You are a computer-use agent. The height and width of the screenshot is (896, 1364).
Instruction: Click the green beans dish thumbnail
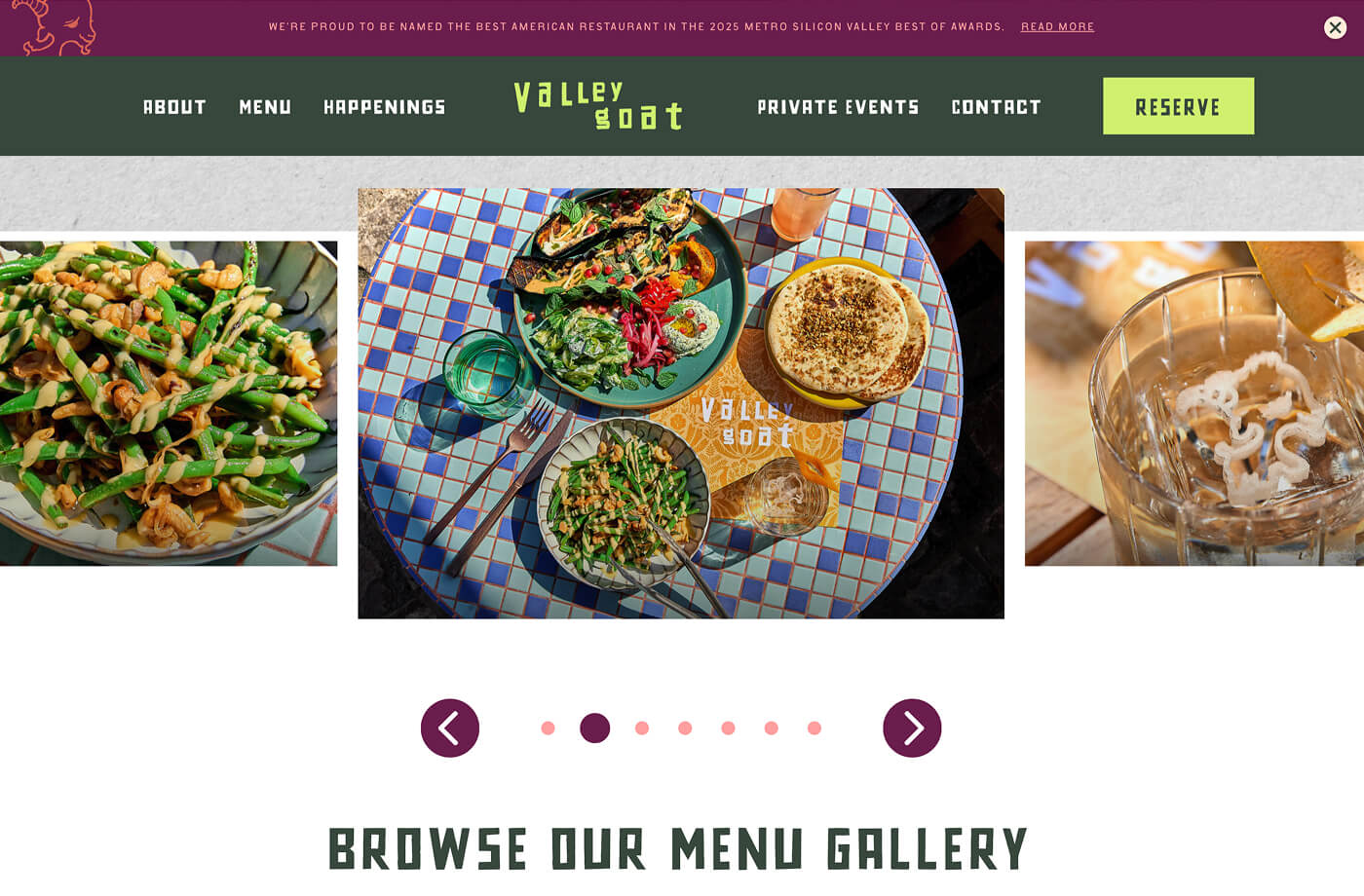[x=169, y=403]
